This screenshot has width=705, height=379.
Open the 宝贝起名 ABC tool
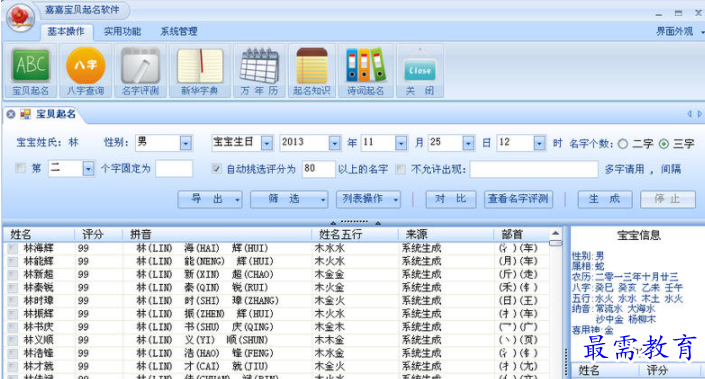click(30, 71)
